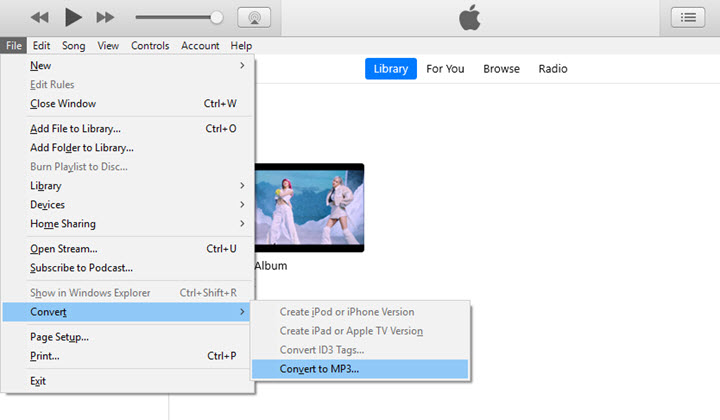The width and height of the screenshot is (720, 420).
Task: Click the album artwork thumbnail
Action: [x=309, y=207]
